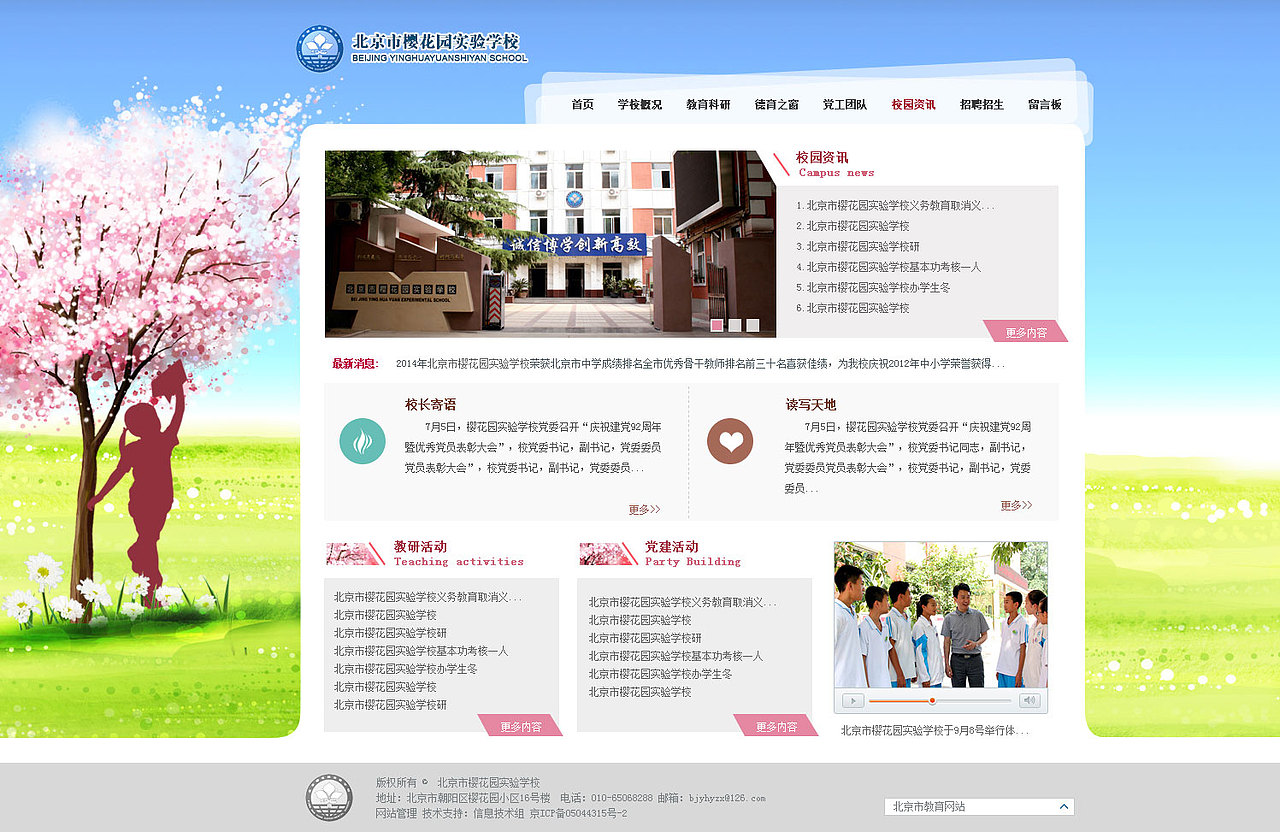Screen dimensions: 1280x832
Task: Click 更多内容 button under Teaching activities
Action: pos(520,726)
